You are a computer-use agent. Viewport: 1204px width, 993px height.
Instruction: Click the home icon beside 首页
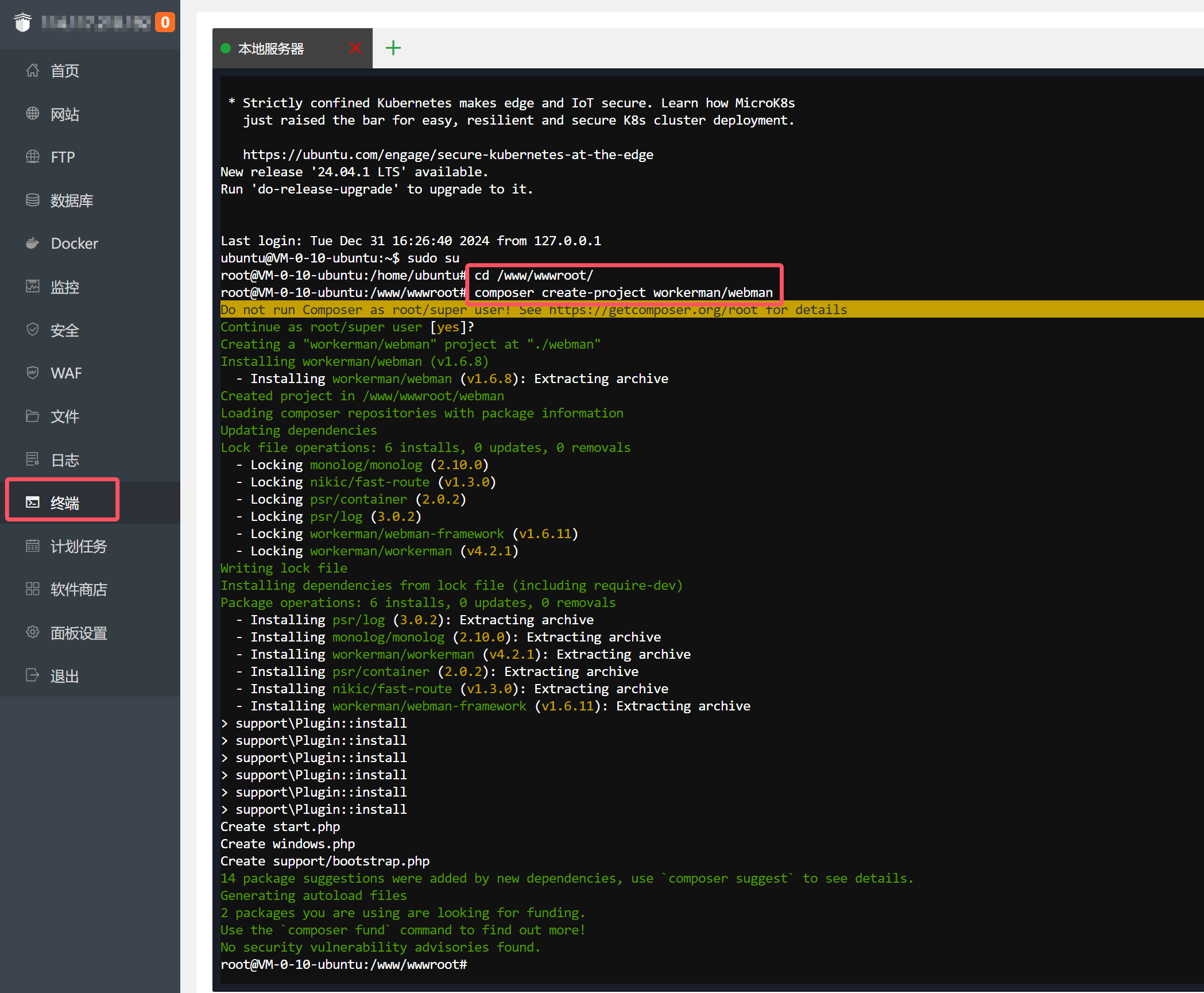(33, 70)
